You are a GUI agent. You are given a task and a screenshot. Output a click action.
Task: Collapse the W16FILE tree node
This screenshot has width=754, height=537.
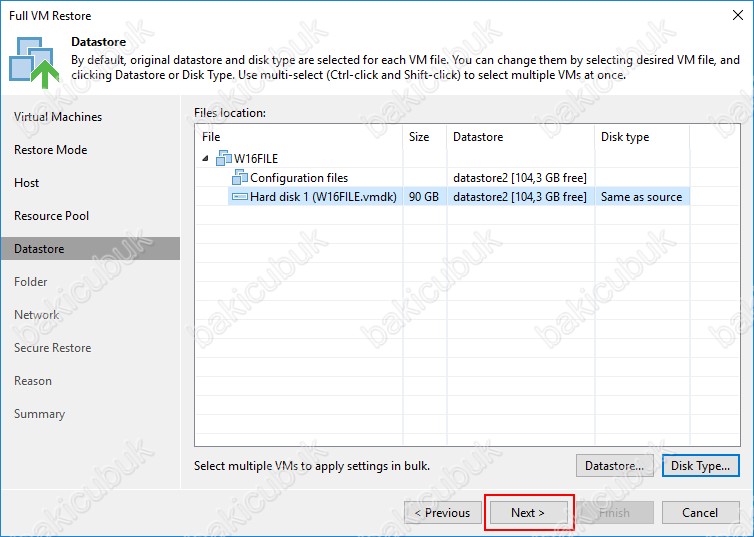tap(205, 158)
